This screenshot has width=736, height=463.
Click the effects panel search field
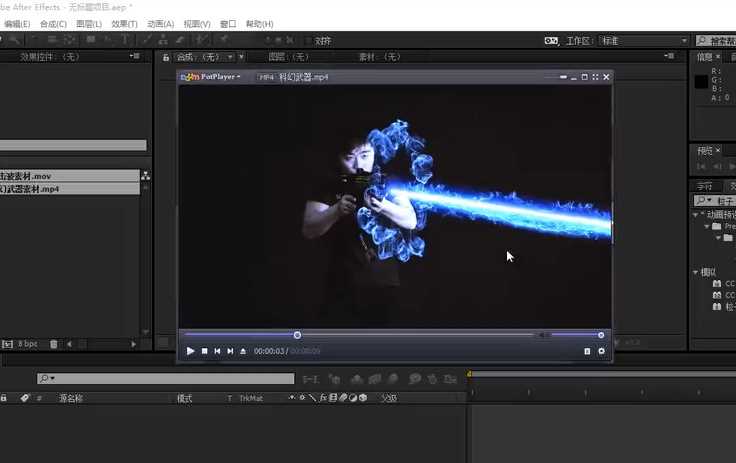715,201
